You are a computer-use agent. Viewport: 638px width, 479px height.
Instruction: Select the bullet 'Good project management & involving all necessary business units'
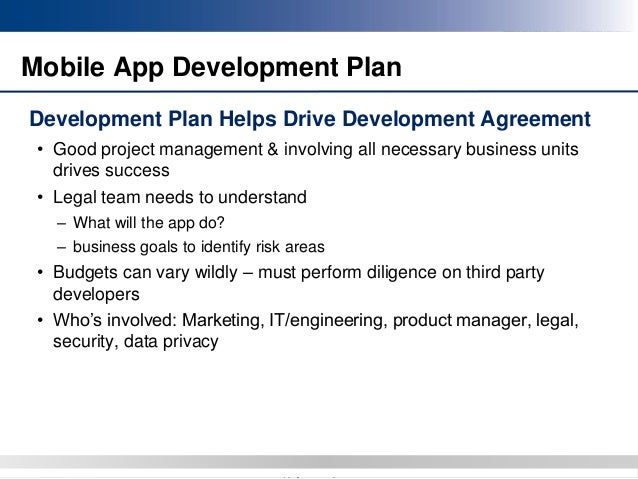pyautogui.click(x=316, y=149)
